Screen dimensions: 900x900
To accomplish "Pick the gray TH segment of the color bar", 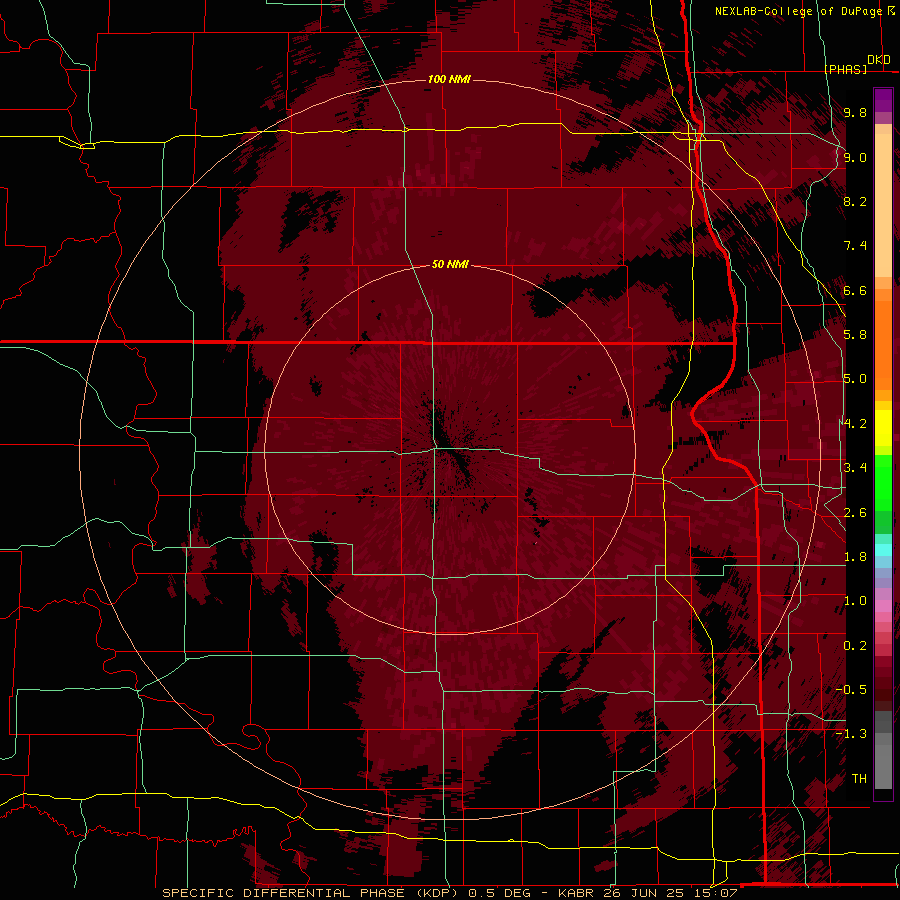I will (x=883, y=766).
